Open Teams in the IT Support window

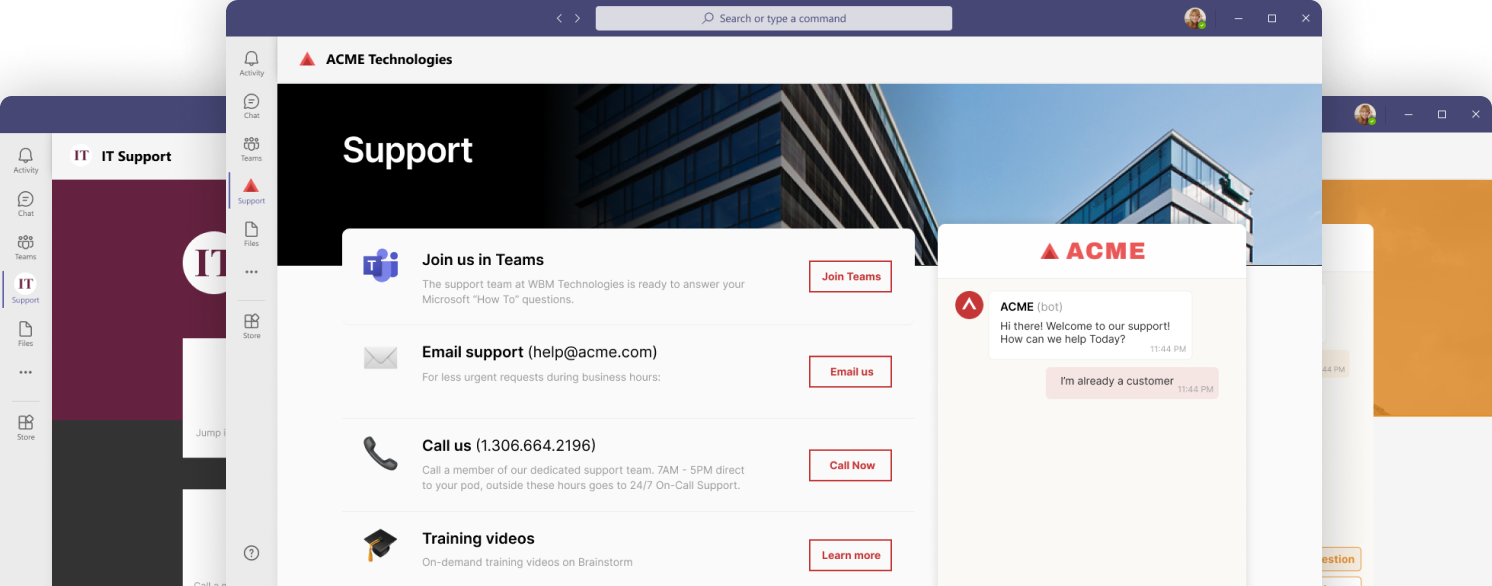pos(26,247)
